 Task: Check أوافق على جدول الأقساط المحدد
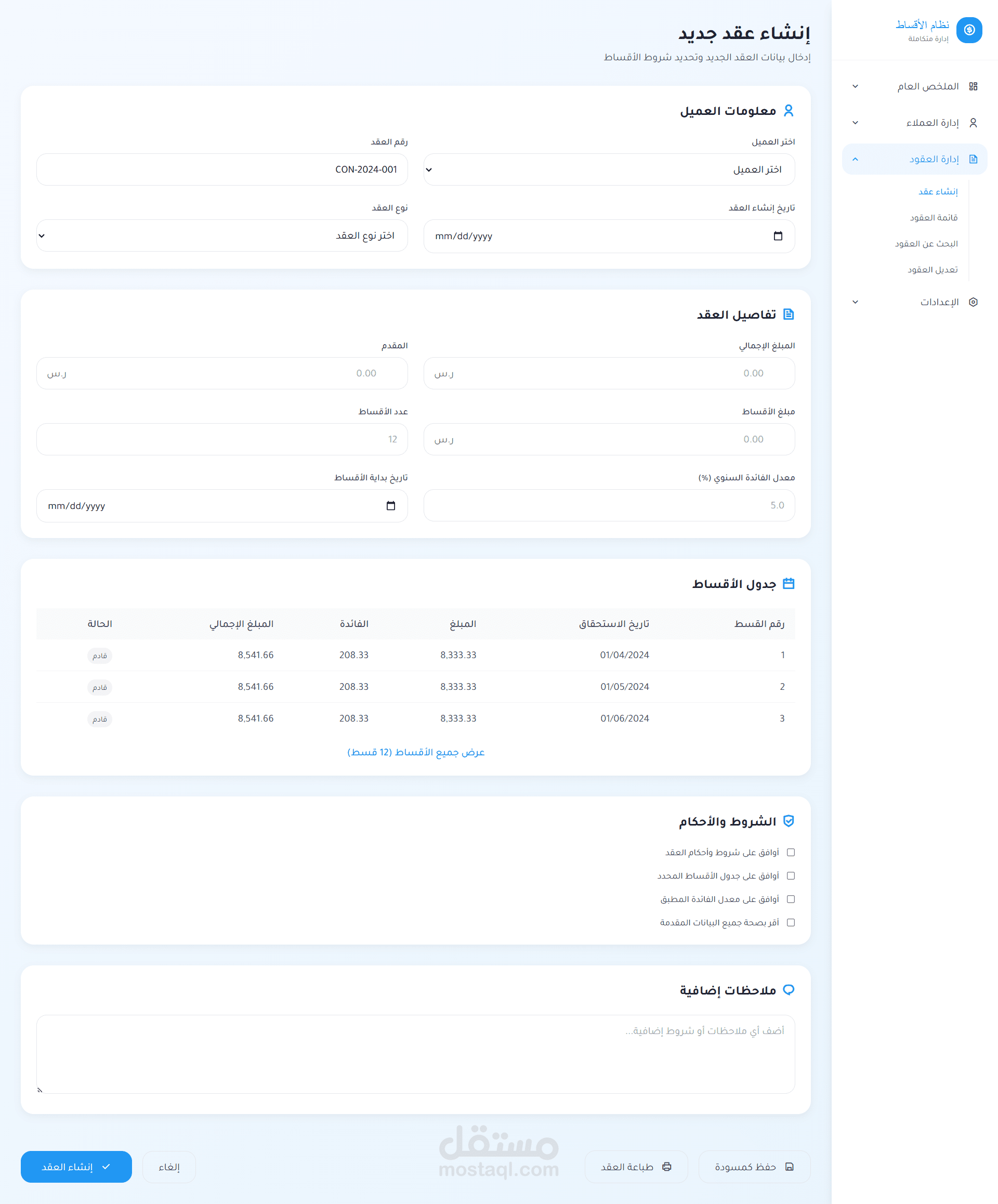[x=791, y=876]
